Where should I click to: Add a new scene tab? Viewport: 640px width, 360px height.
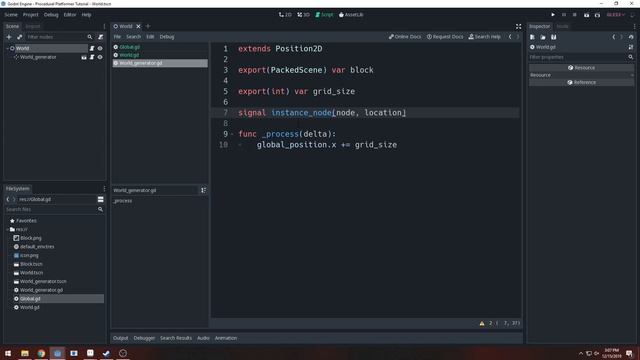click(148, 26)
